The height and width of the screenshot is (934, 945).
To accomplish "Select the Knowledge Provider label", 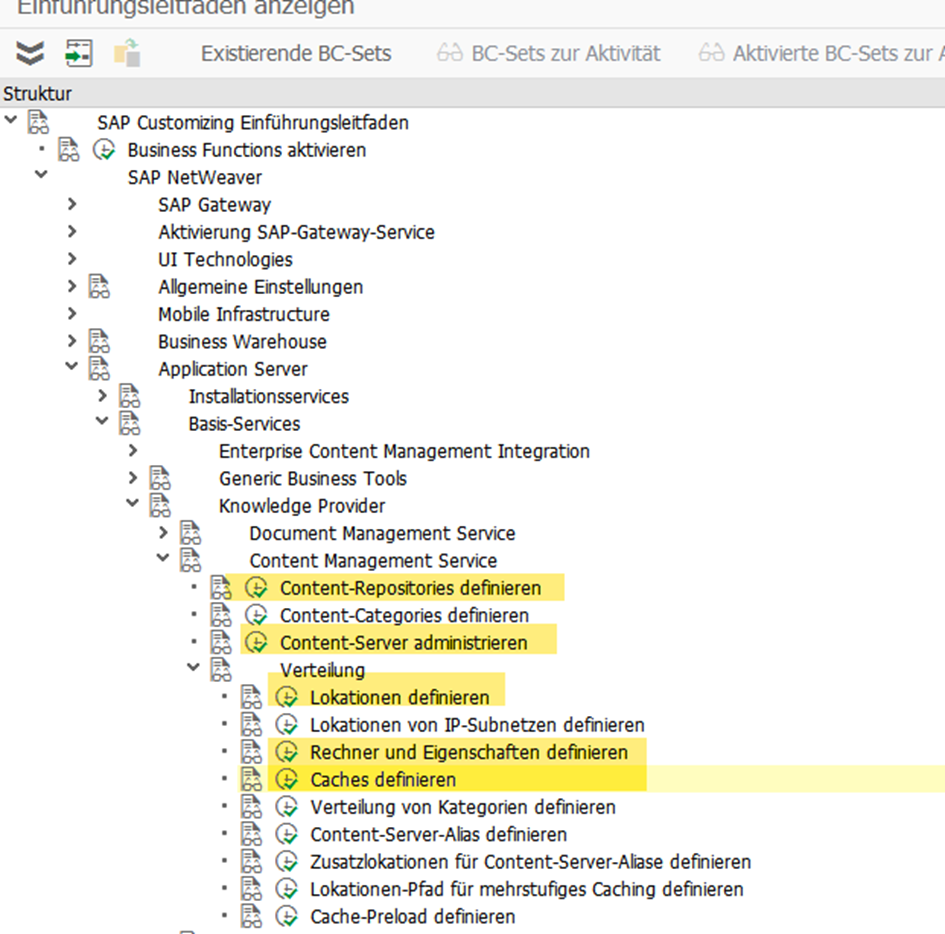I will pos(301,506).
